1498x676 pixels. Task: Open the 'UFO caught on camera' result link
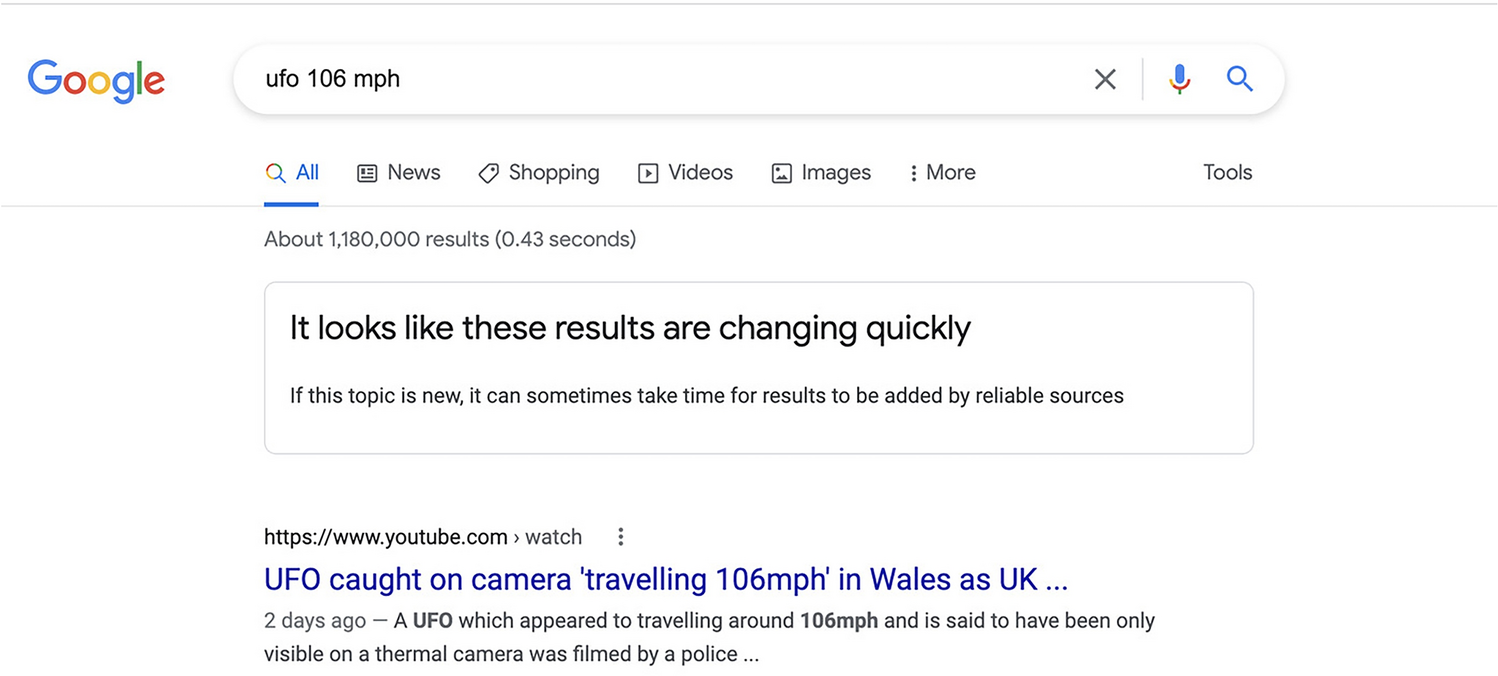[x=665, y=579]
